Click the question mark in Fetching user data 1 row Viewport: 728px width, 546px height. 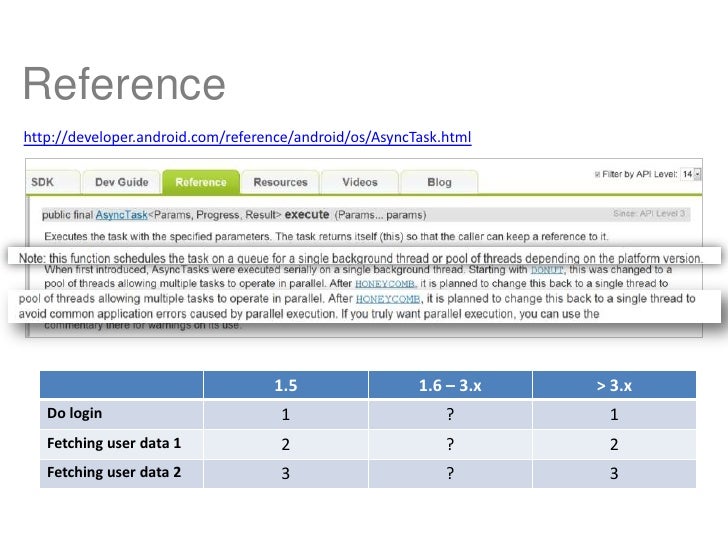click(450, 444)
